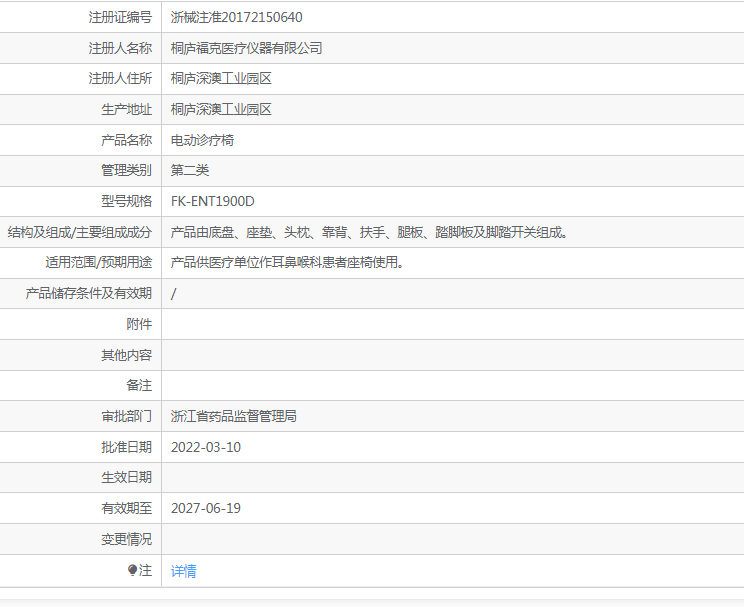744x607 pixels.
Task: Click 桐庐深澳工业园区 in the 生产地址 row
Action: [221, 110]
